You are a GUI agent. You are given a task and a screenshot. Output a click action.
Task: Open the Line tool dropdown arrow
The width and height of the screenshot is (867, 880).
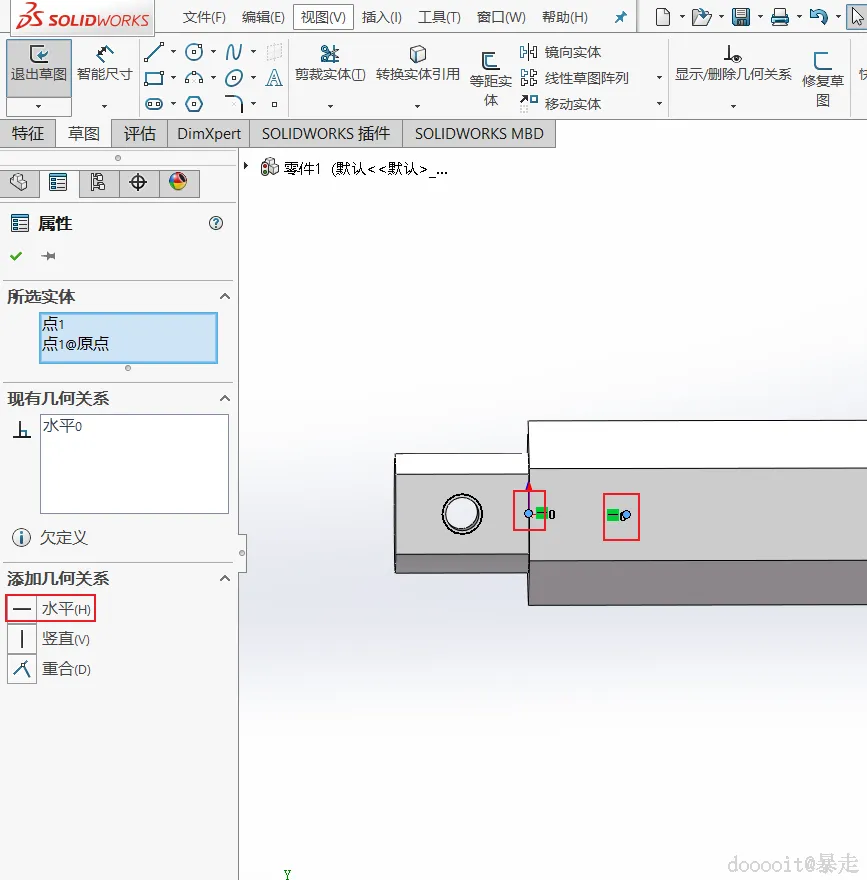pyautogui.click(x=173, y=52)
